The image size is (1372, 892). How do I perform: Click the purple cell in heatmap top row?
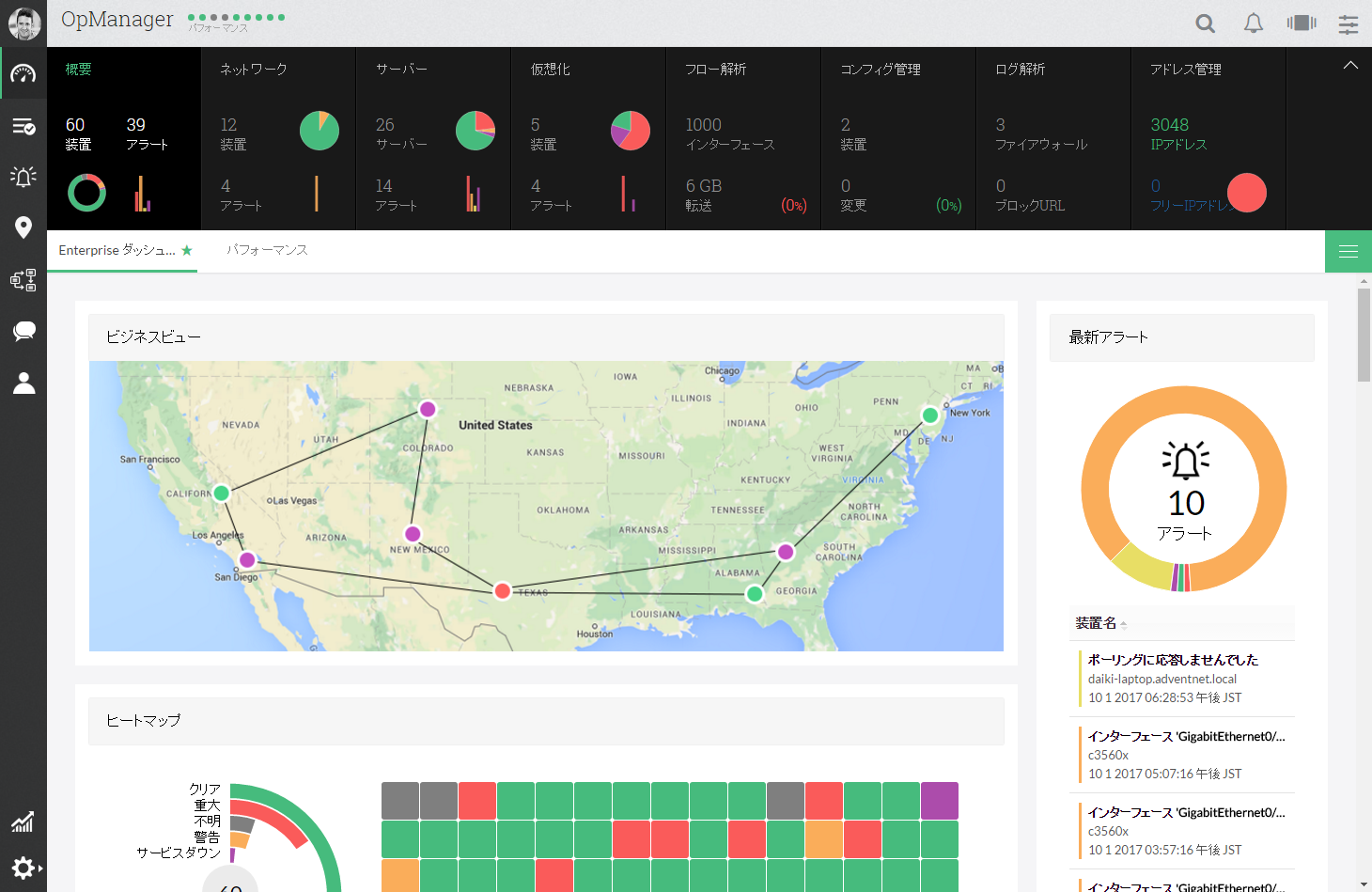click(x=939, y=801)
